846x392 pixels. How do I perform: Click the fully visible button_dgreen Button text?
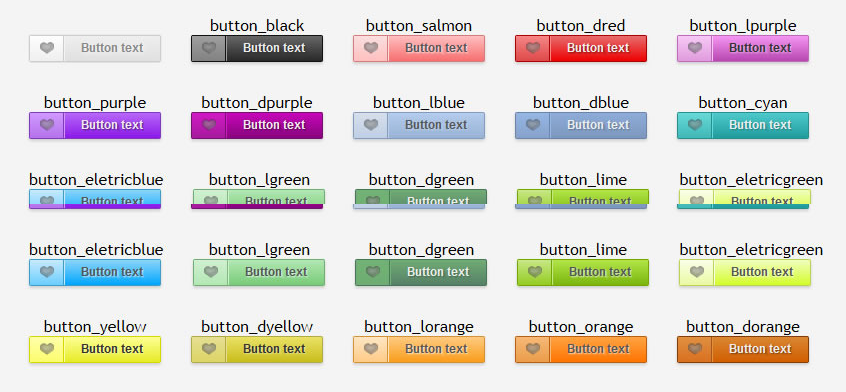tap(438, 272)
